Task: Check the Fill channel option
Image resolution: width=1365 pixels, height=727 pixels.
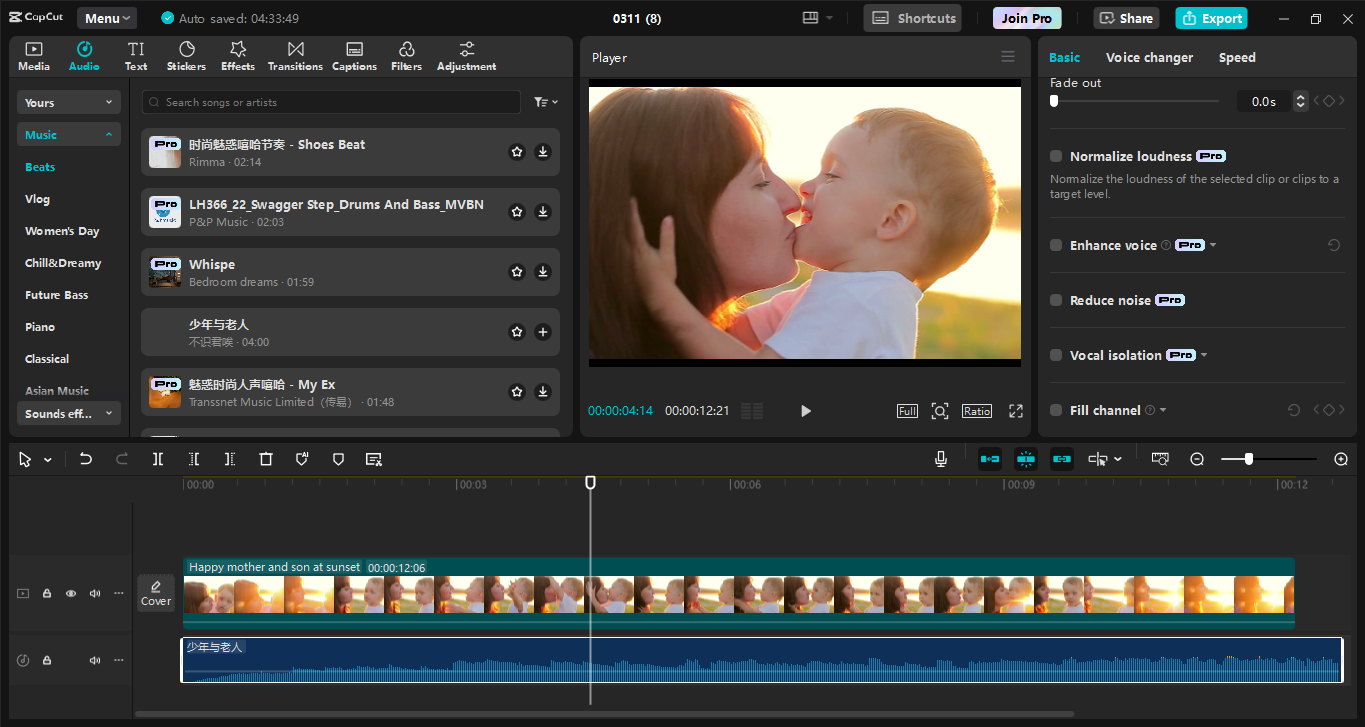Action: point(1056,410)
